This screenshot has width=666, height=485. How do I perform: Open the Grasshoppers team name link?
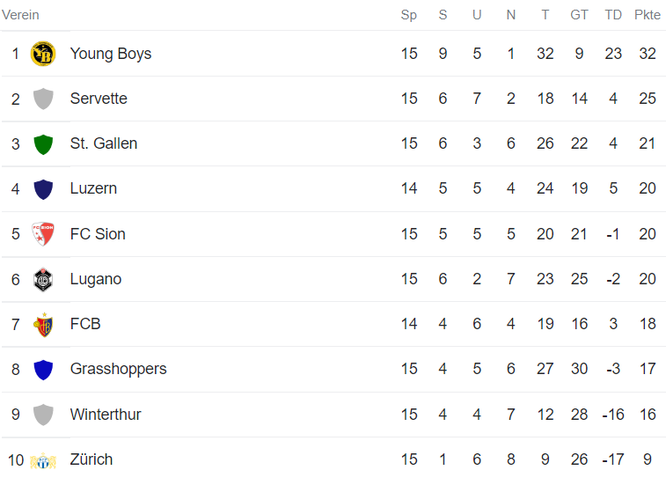[x=119, y=369]
